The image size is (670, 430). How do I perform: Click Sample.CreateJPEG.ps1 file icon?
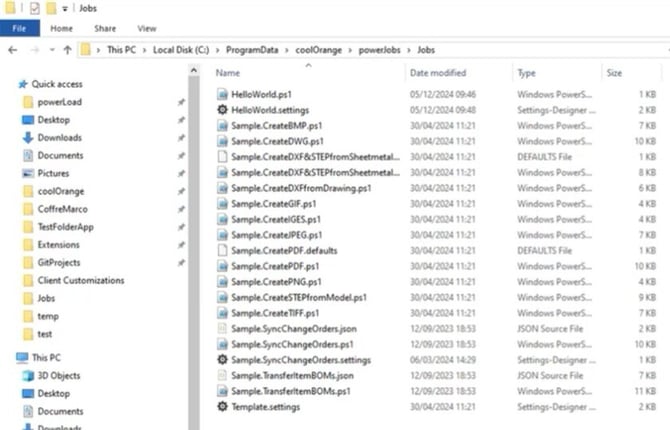[222, 235]
